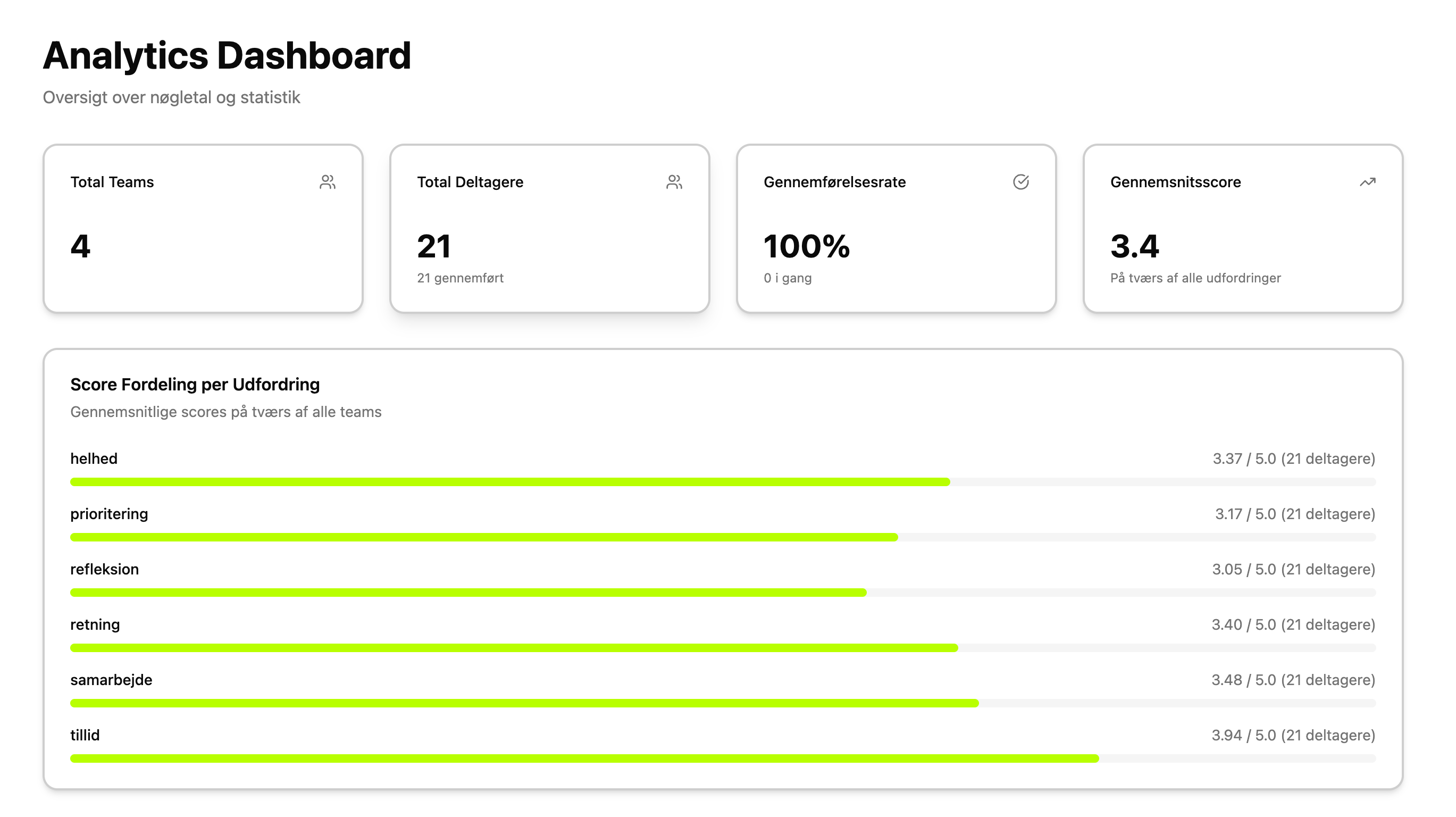The image size is (1456, 817).
Task: Click the "Score Fordeling per Udfordring" title
Action: 195,385
